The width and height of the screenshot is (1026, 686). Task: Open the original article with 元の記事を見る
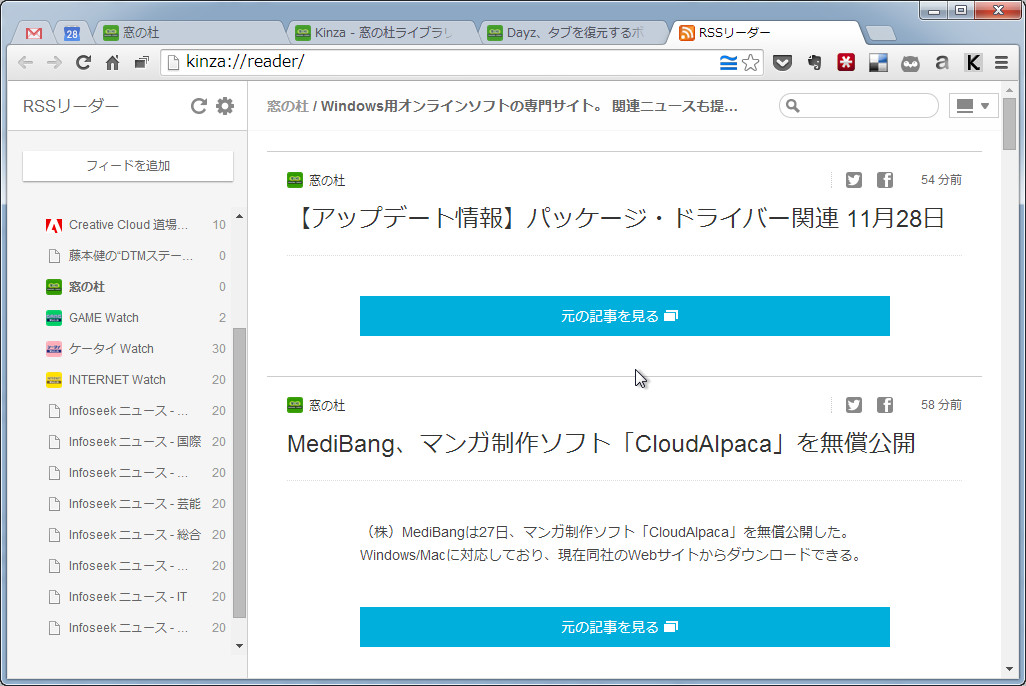(624, 315)
